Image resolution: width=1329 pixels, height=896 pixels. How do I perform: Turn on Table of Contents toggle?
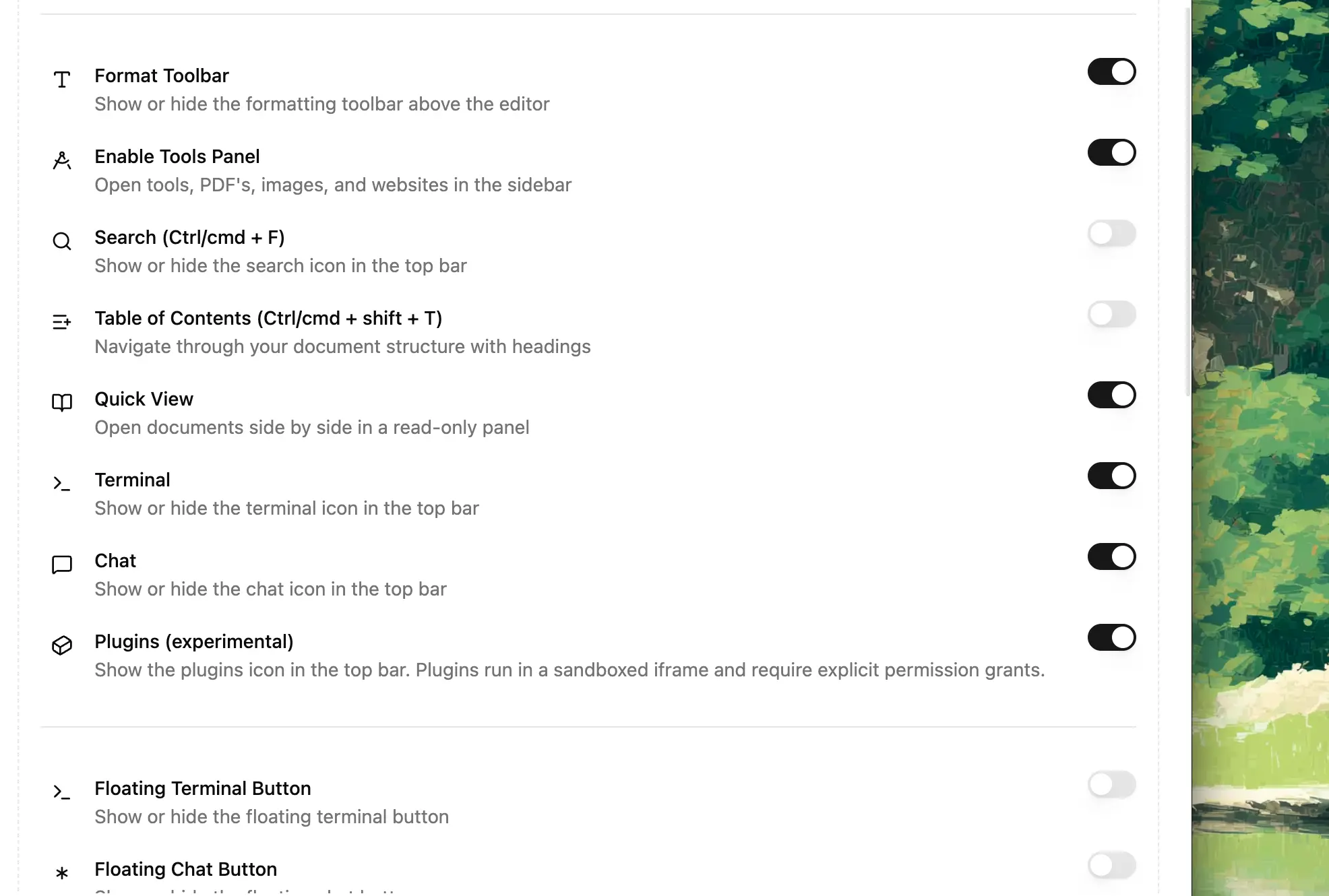click(x=1112, y=314)
